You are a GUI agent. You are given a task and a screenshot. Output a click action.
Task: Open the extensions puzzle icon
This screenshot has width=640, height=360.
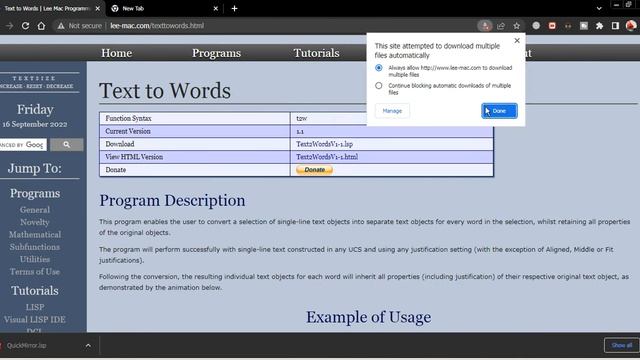[599, 26]
